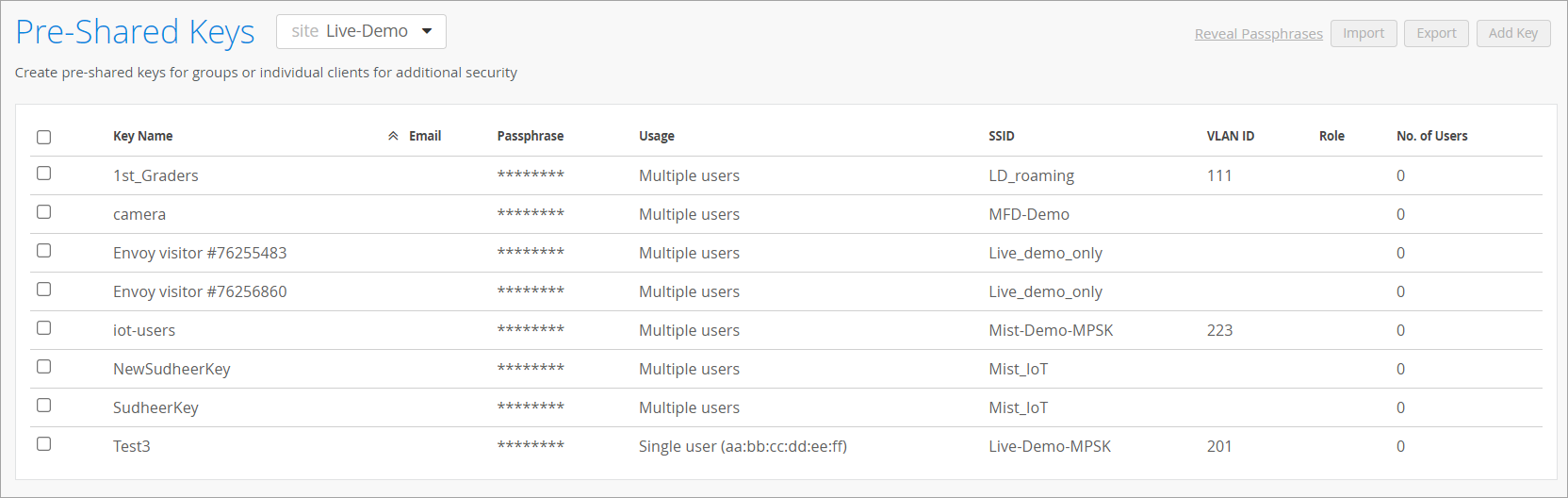Check the 1st_Graders row checkbox
The width and height of the screenshot is (1568, 498).
pyautogui.click(x=43, y=174)
